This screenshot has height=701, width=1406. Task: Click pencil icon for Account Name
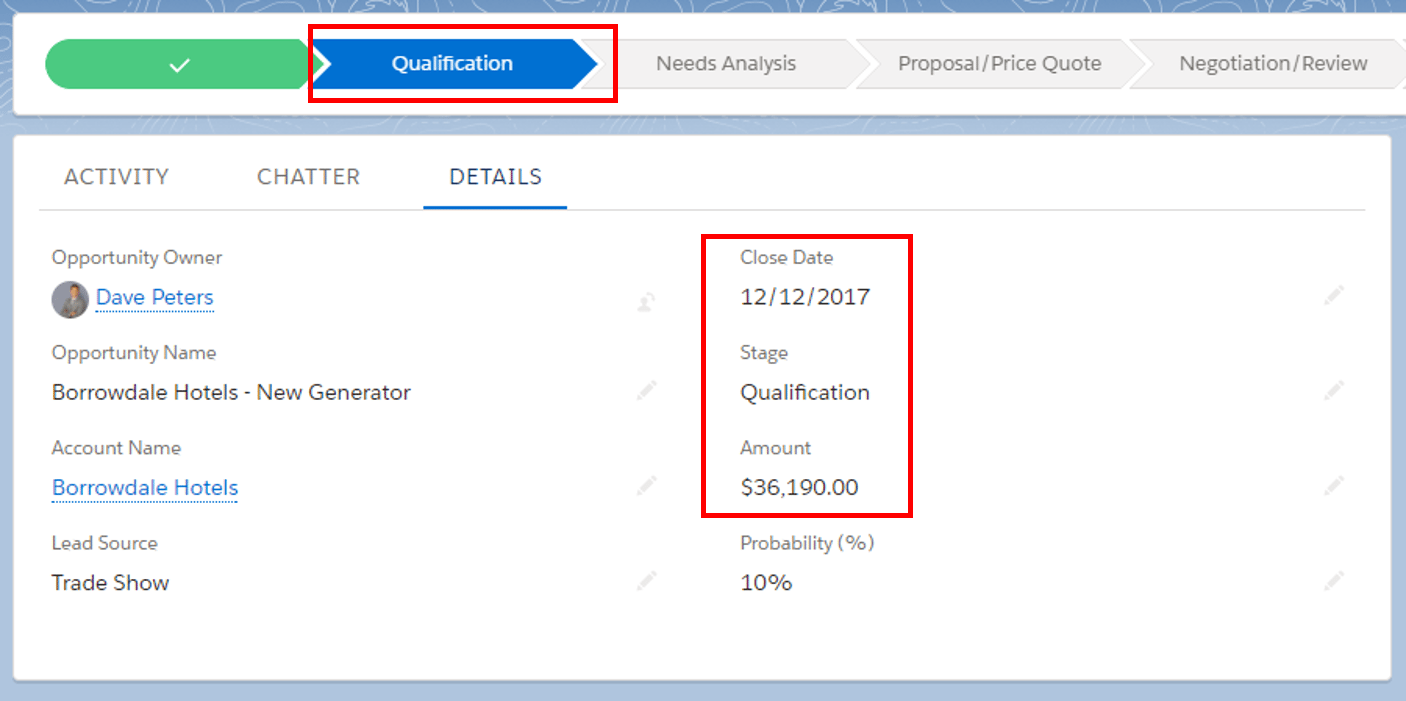[647, 487]
